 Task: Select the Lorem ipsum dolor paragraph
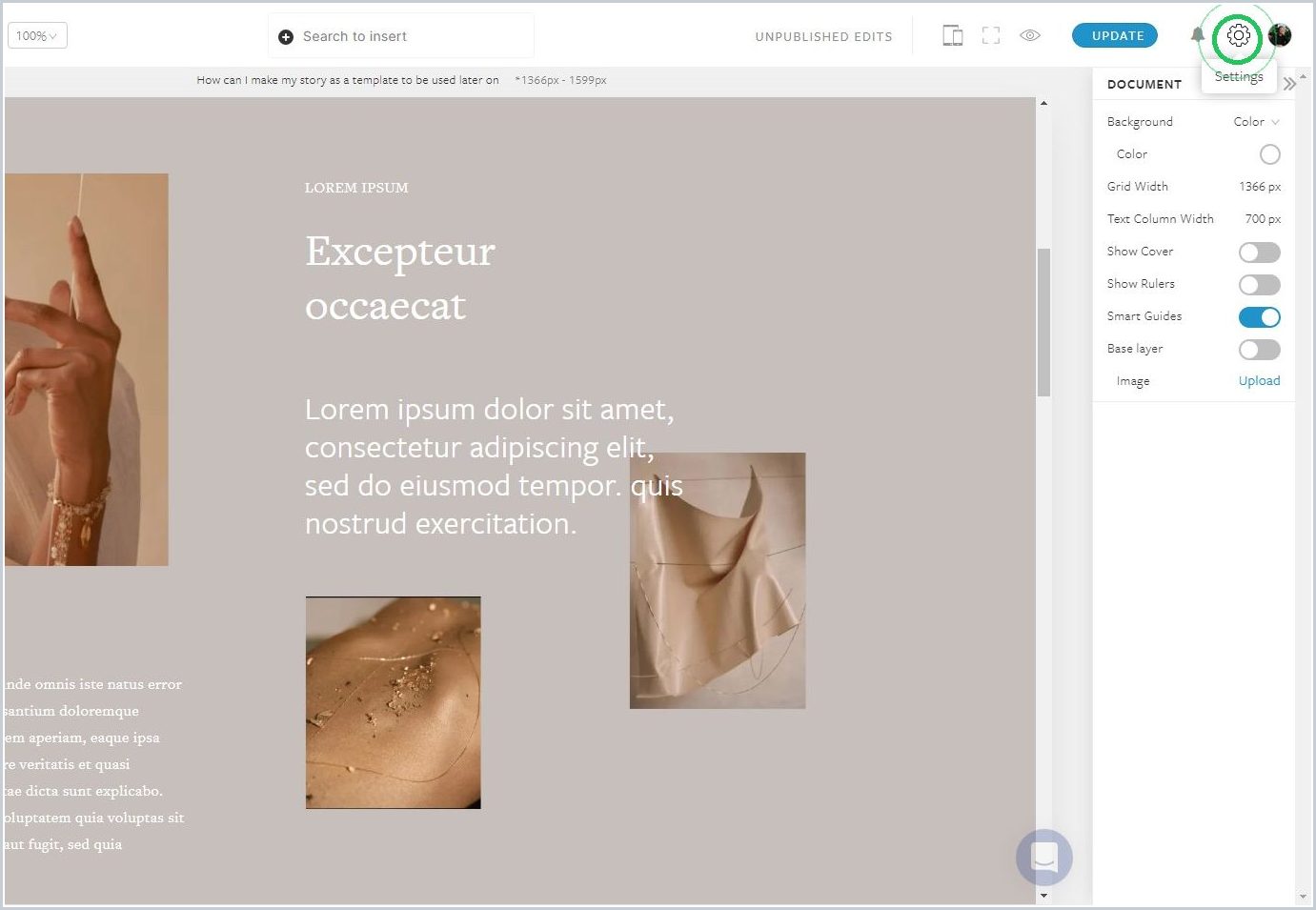pyautogui.click(x=494, y=466)
